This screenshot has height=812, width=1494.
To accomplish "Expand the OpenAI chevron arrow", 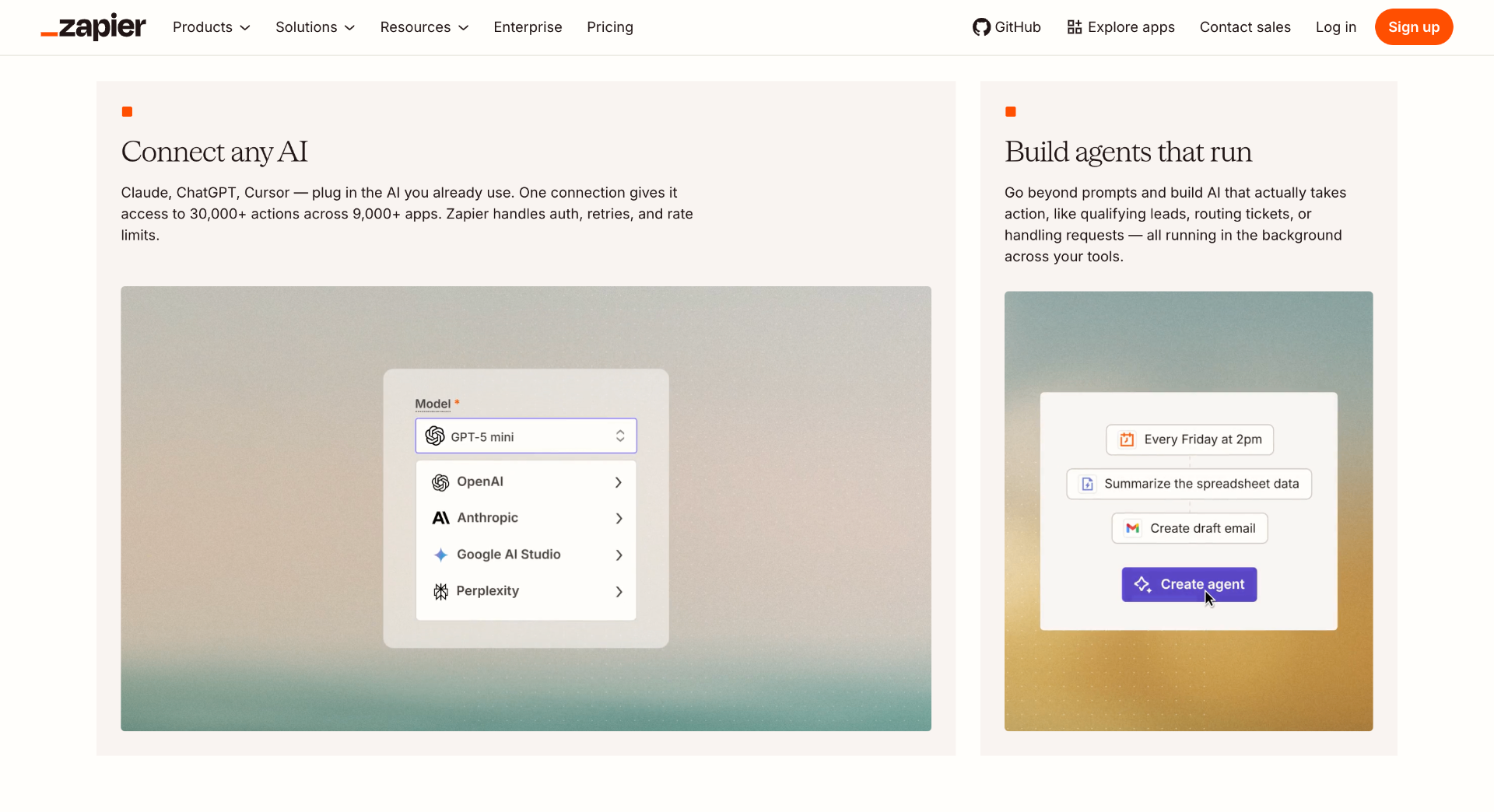I will click(619, 482).
